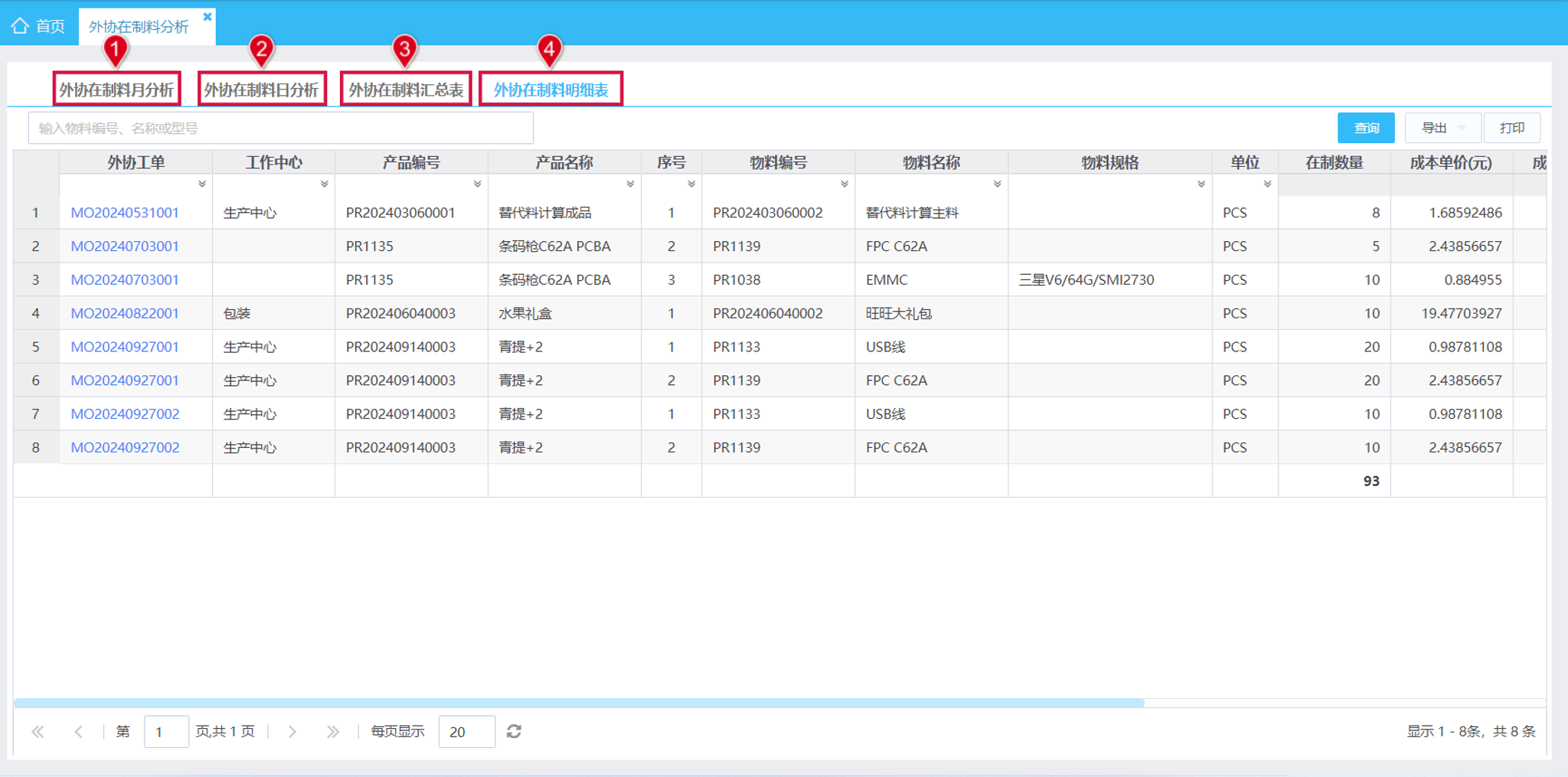This screenshot has width=1568, height=777.
Task: Select the 外协在制料明细表 tab
Action: [x=550, y=90]
